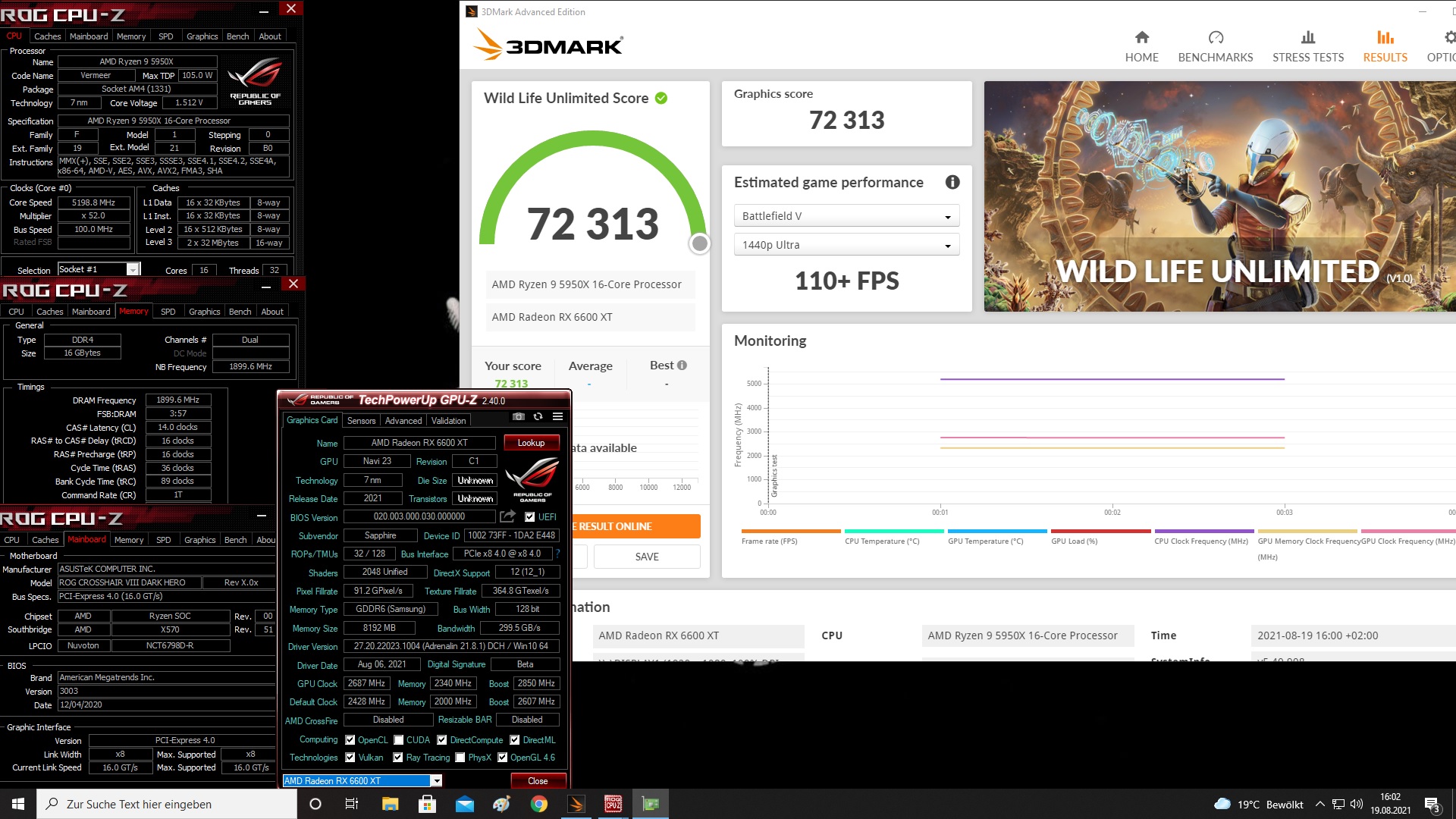The image size is (1456, 819).
Task: Click the volume icon in system tray
Action: click(1357, 804)
